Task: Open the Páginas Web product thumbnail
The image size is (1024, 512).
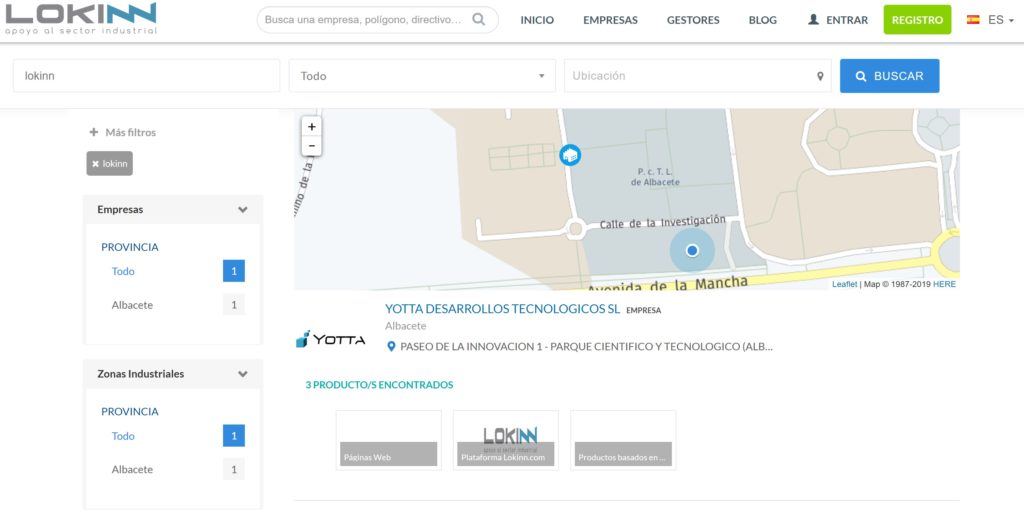Action: click(389, 440)
